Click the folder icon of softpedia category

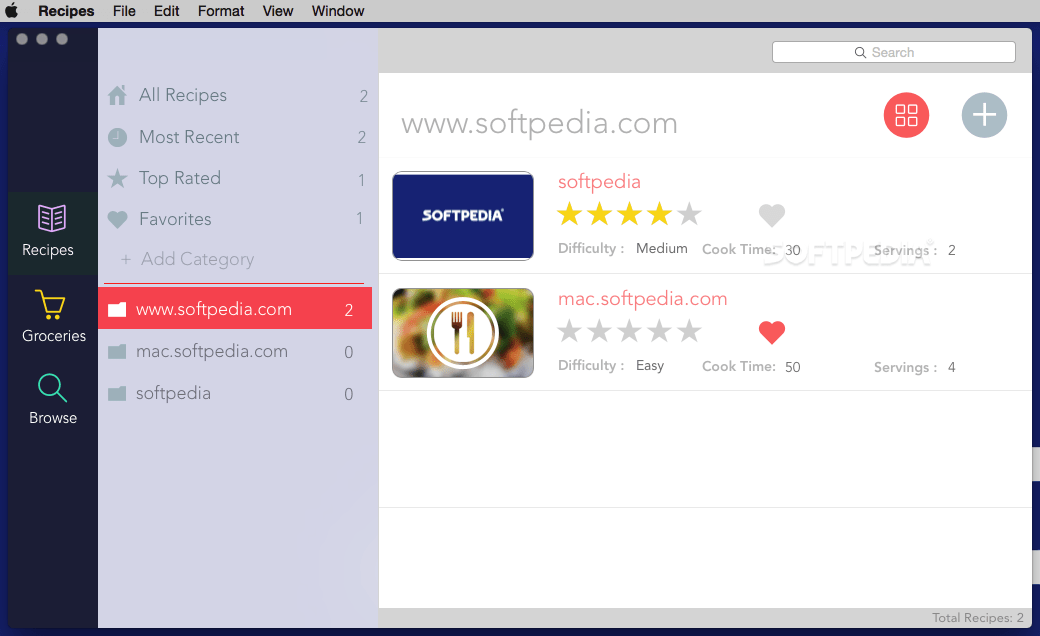117,394
